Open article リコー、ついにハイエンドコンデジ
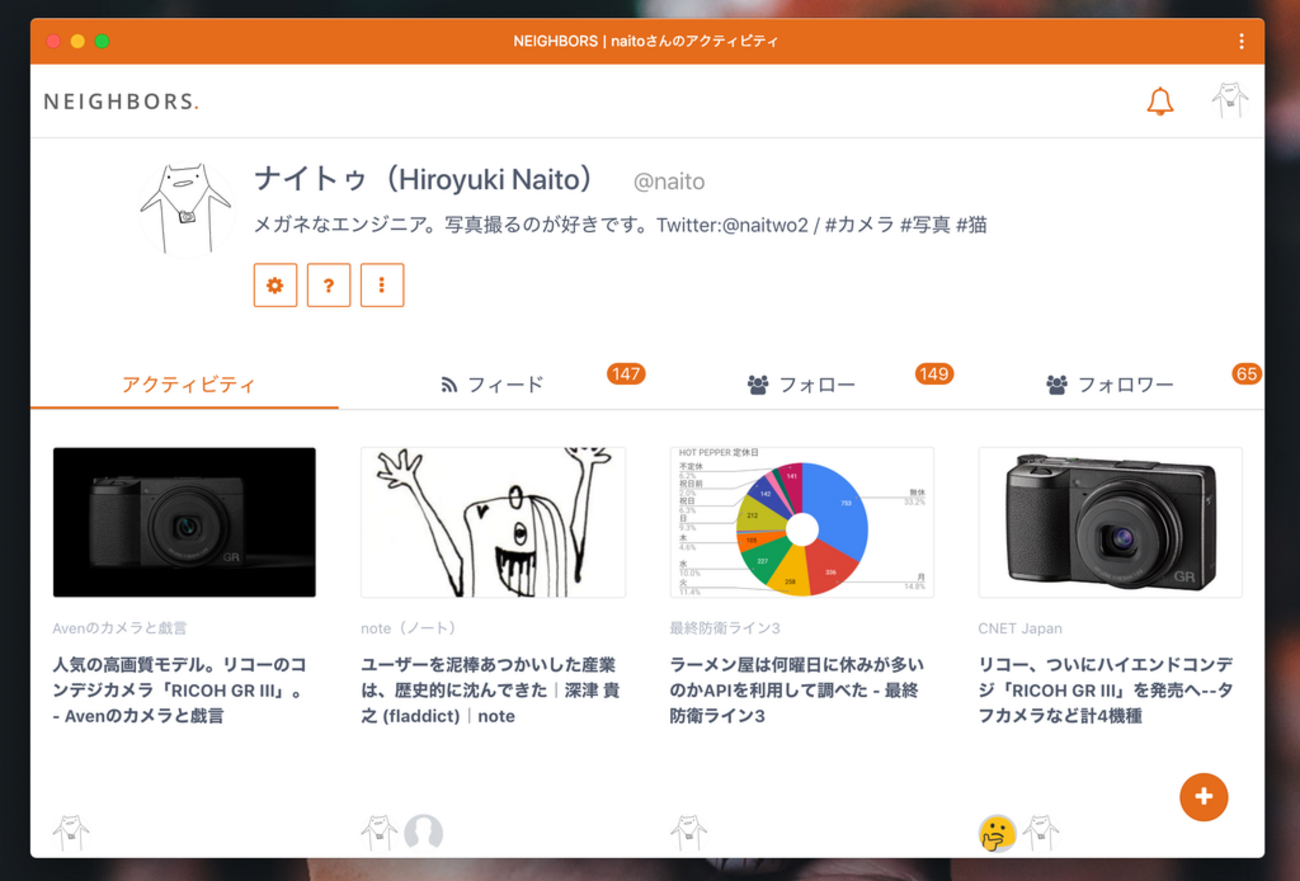The image size is (1300, 881). coord(1106,690)
